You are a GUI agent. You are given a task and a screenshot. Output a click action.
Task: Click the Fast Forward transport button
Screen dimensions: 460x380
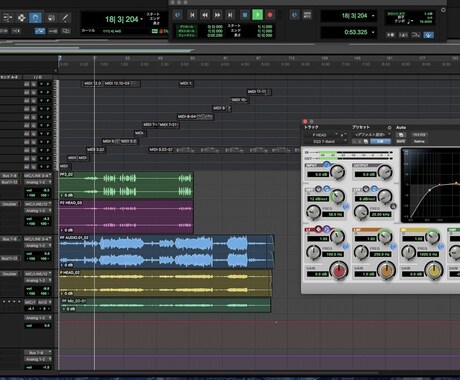217,15
